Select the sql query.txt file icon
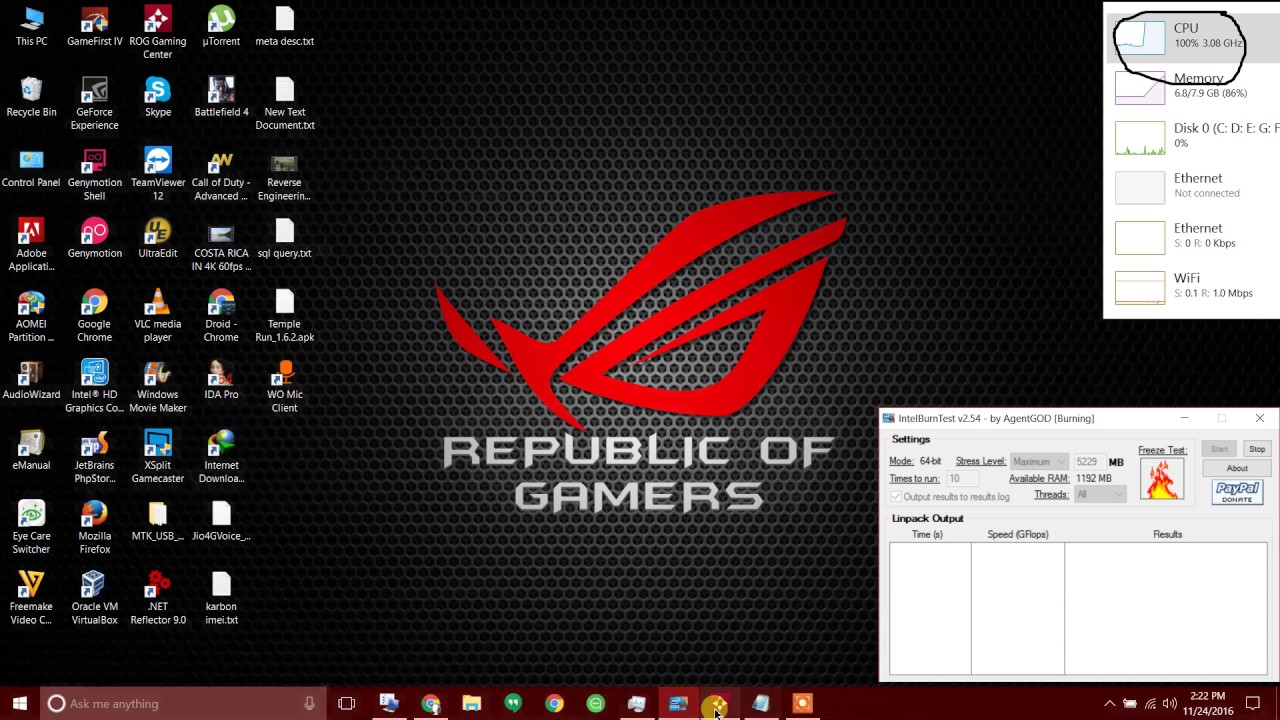The height and width of the screenshot is (720, 1280). [284, 239]
